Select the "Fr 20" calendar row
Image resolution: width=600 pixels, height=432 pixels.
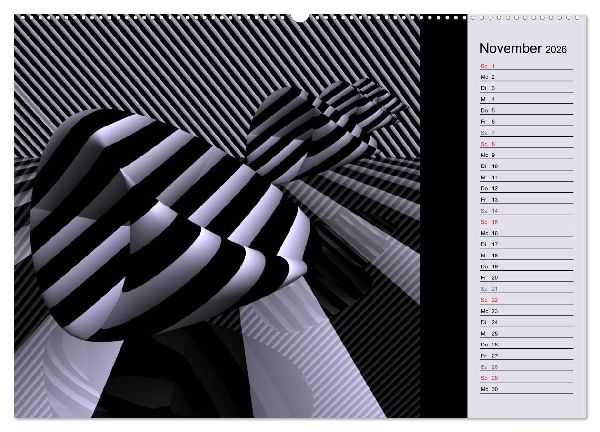click(x=527, y=277)
